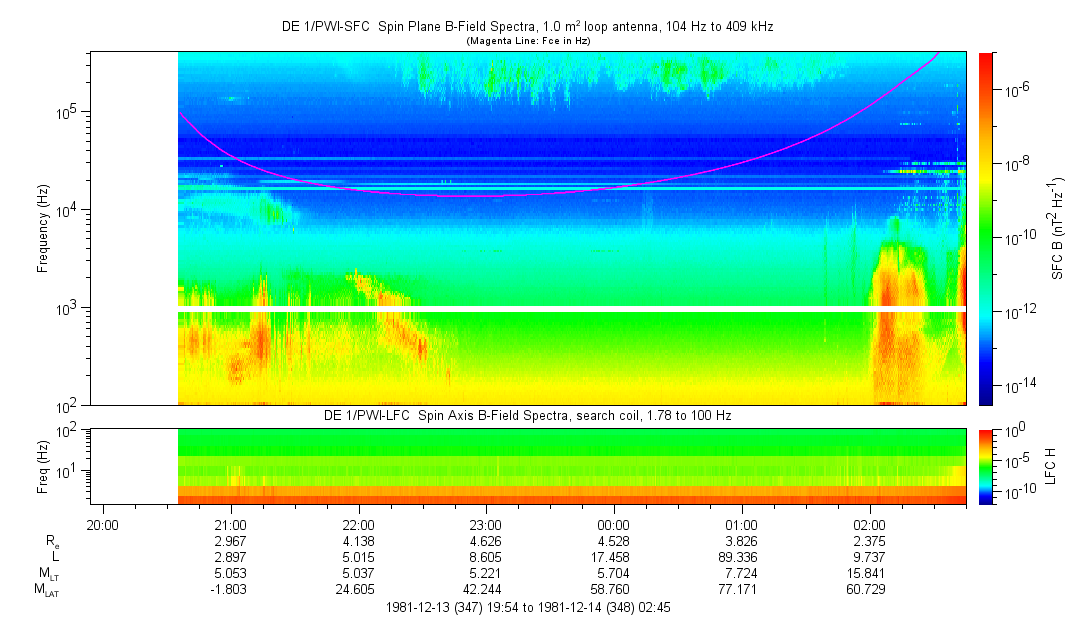Select the SFC B vertical color bar
The width and height of the screenshot is (1083, 620).
(x=987, y=228)
